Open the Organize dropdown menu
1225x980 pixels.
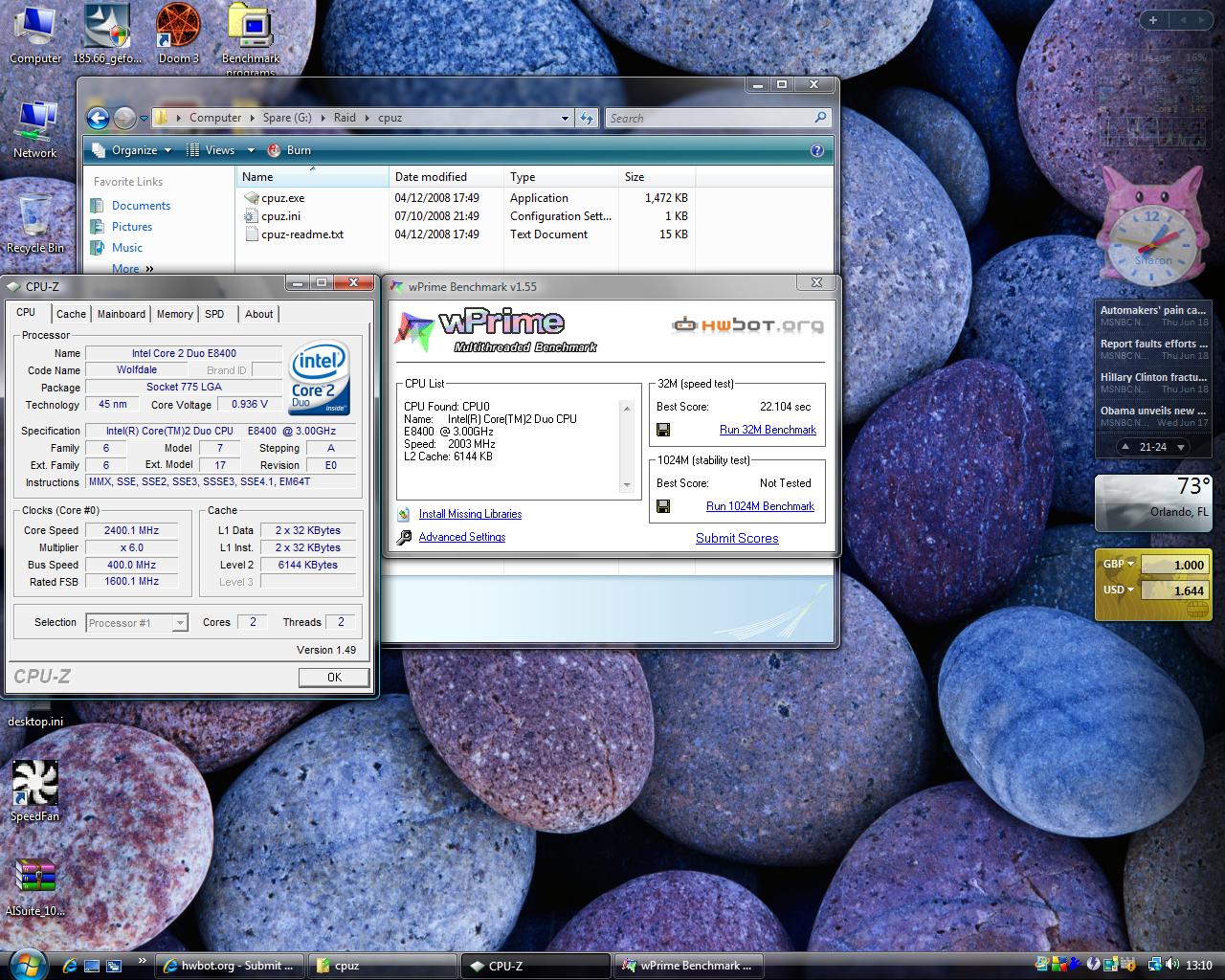point(132,150)
